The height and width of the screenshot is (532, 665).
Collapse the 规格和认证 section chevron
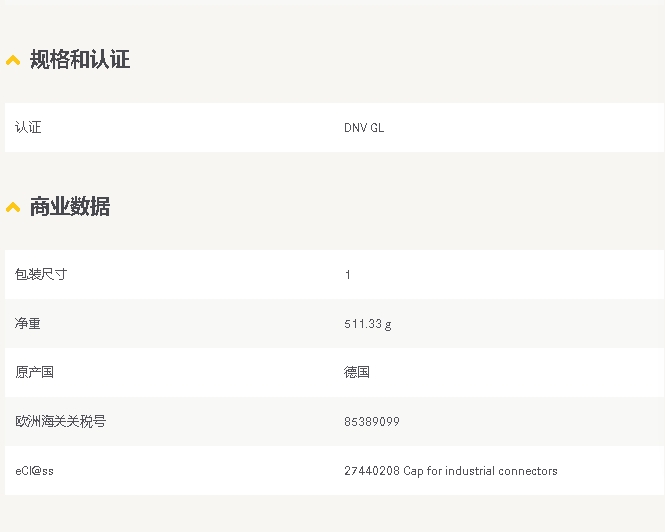(x=13, y=61)
